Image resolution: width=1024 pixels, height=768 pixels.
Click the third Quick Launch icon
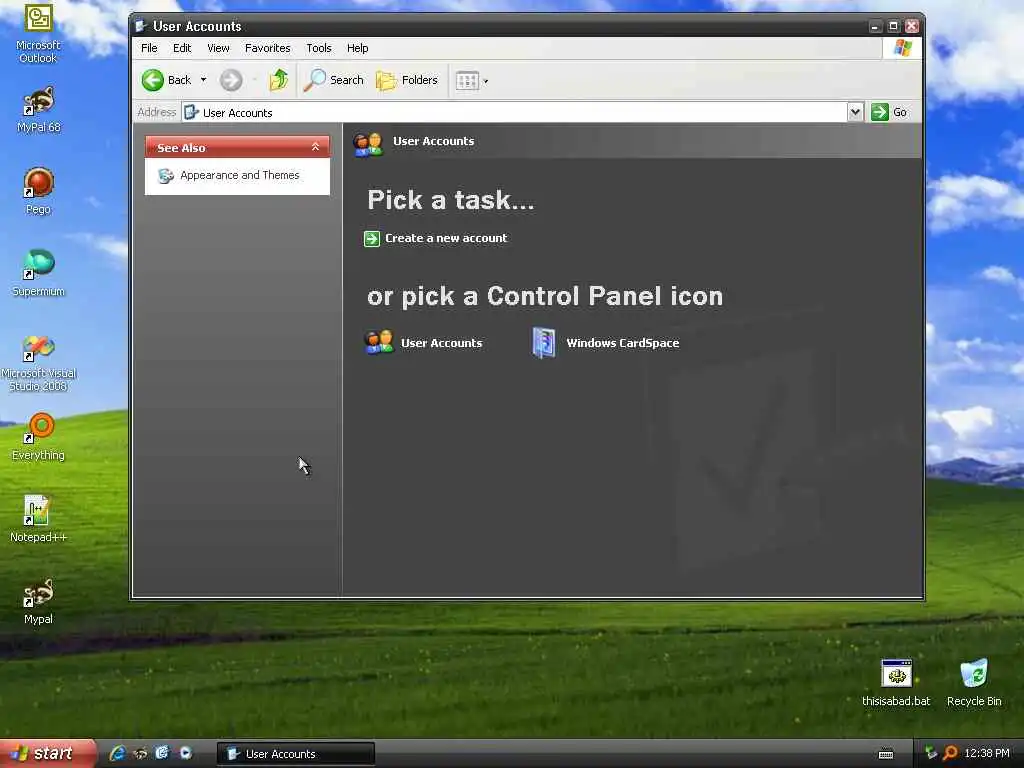click(163, 753)
